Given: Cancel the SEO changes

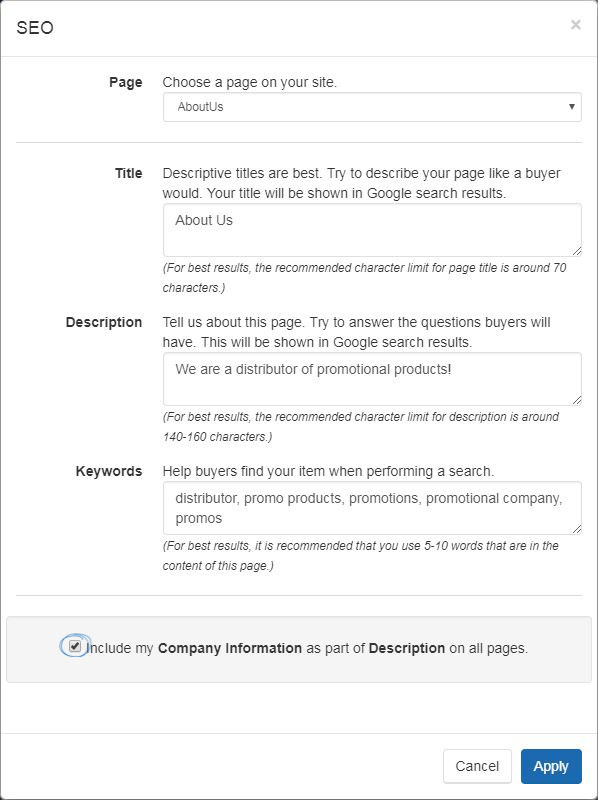Looking at the screenshot, I should pos(477,766).
